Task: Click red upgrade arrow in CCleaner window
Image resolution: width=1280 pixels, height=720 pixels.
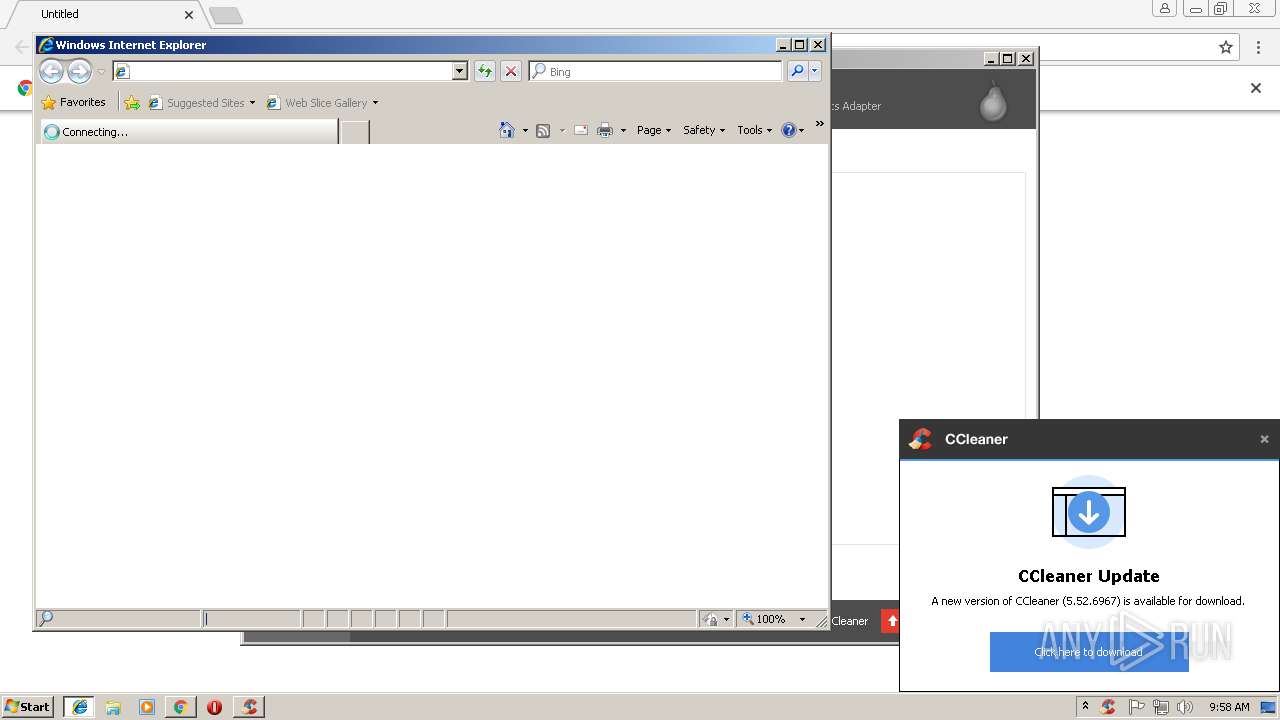Action: point(891,621)
